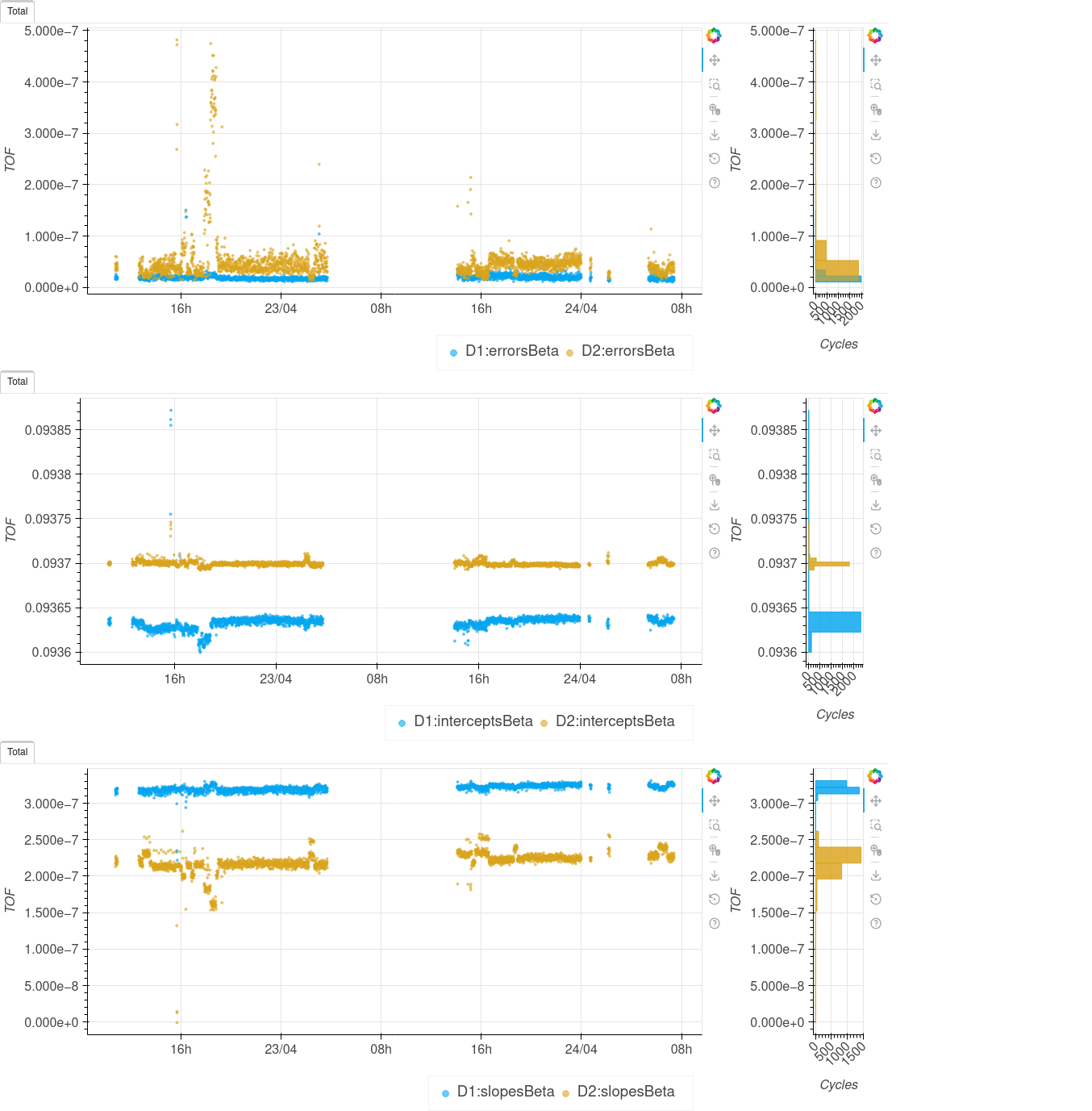Viewport: 1092px width, 1111px height.
Task: Open the Total tab above errorsBeta plot
Action: [x=18, y=11]
